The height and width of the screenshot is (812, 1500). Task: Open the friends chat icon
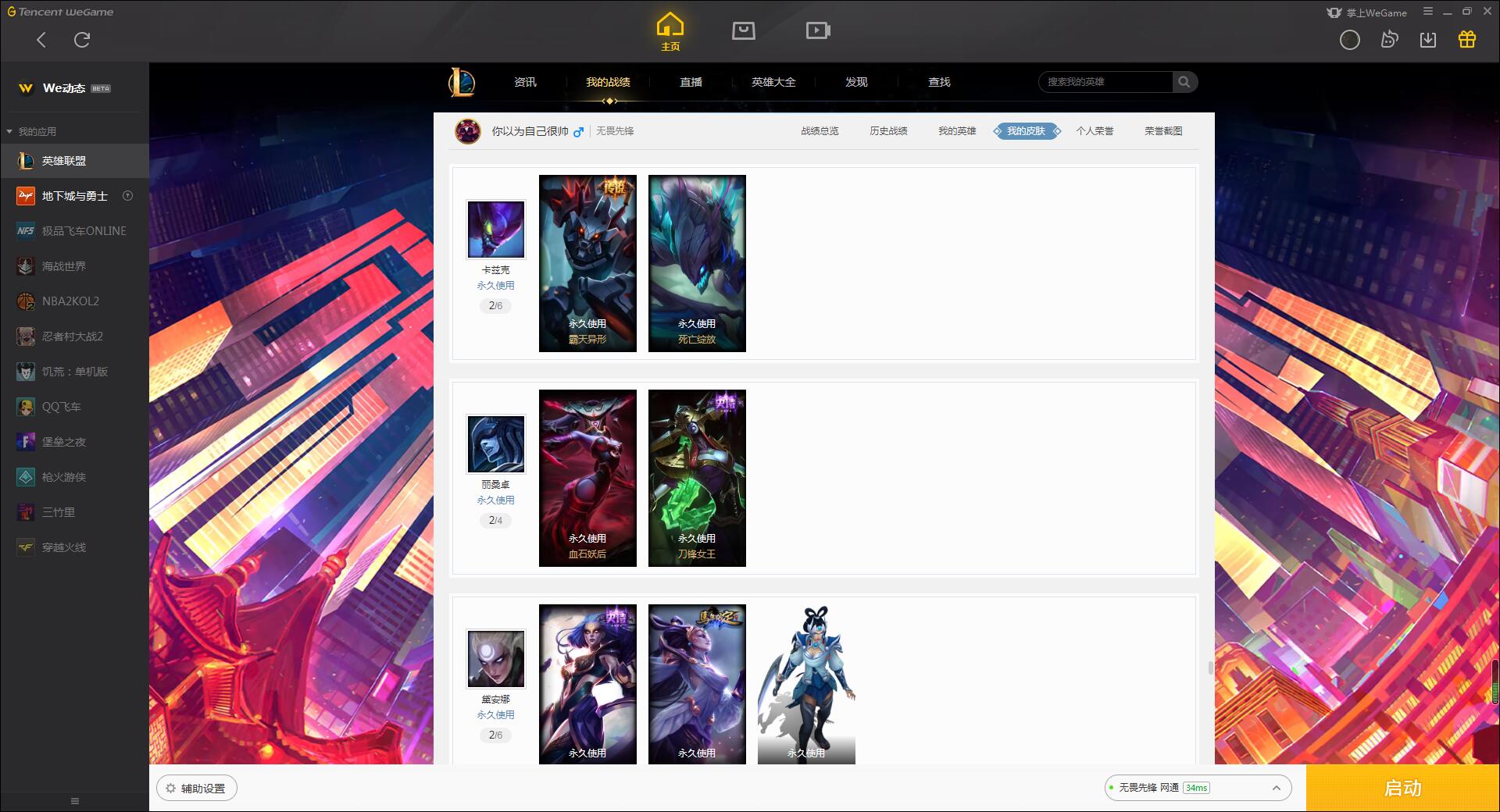pos(1389,40)
